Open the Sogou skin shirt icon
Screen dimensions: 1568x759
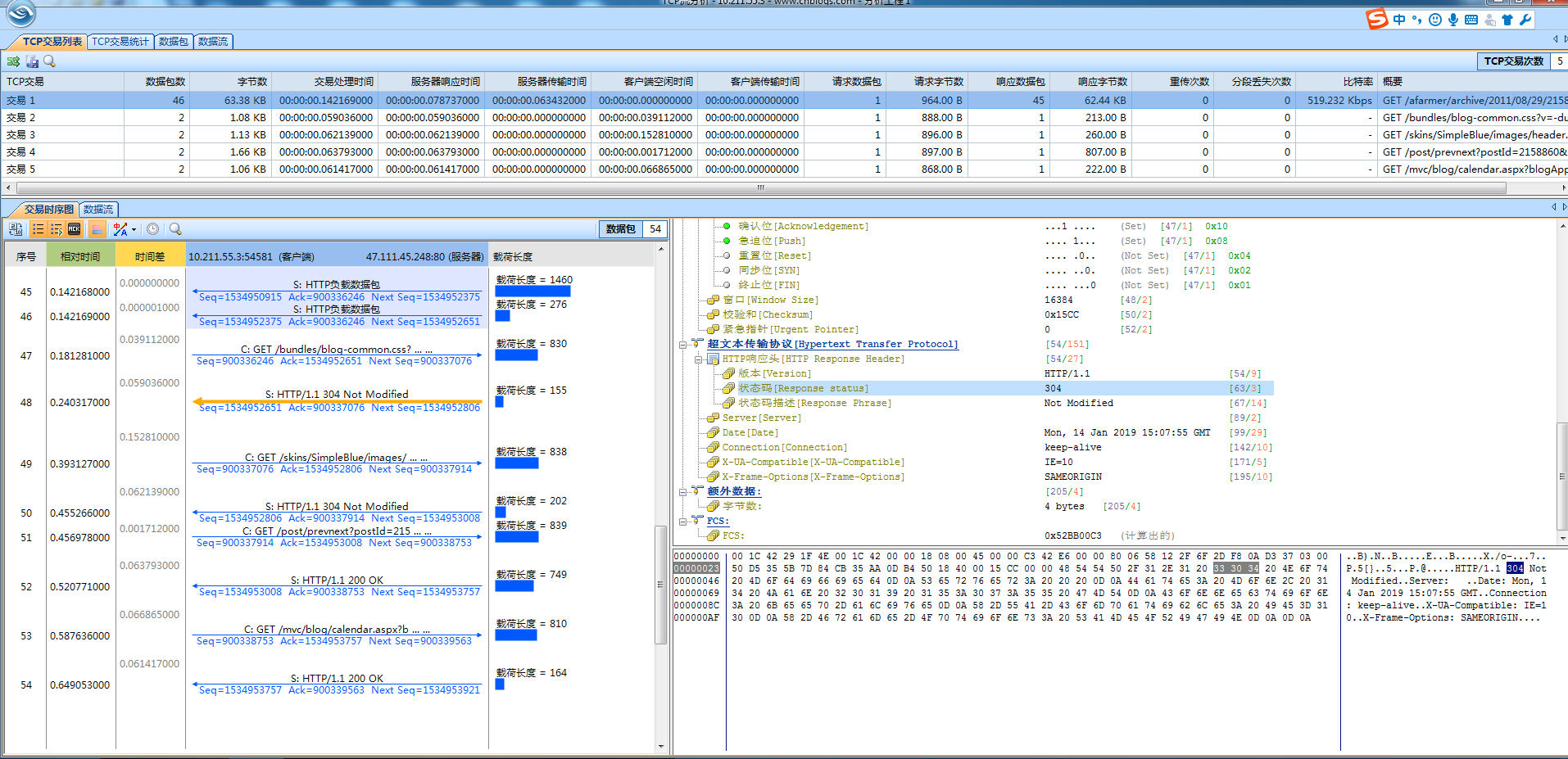(1507, 19)
